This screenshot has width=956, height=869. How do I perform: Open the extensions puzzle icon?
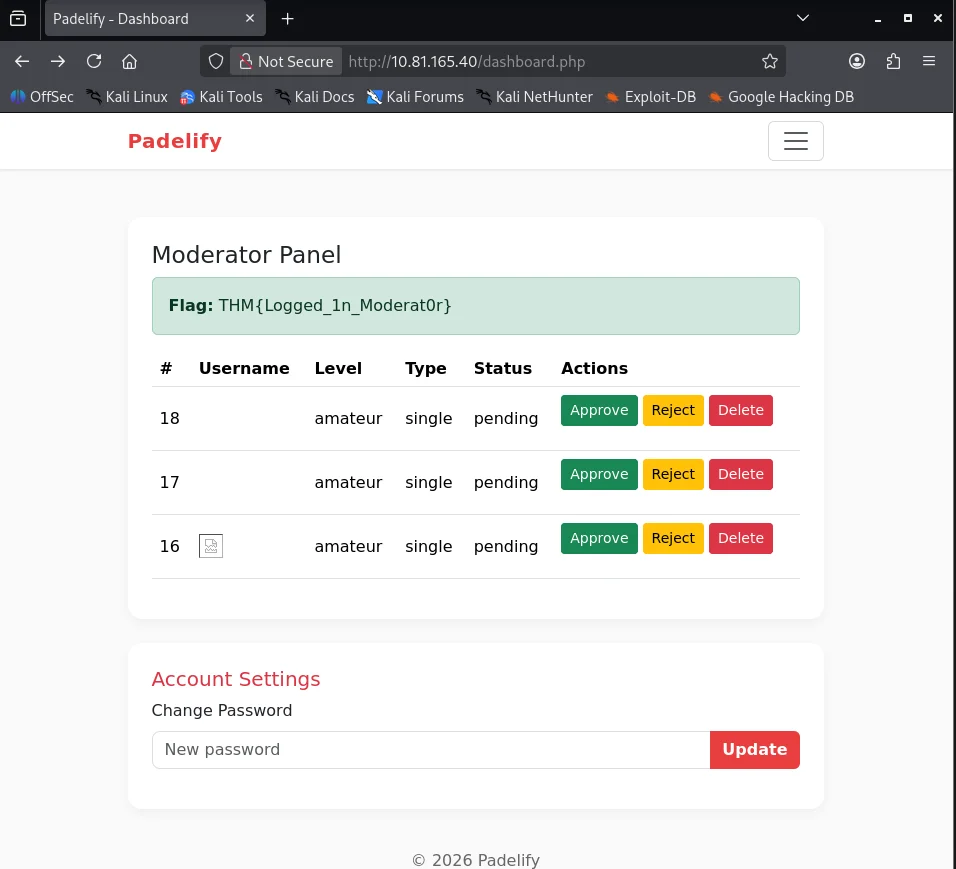(x=893, y=61)
